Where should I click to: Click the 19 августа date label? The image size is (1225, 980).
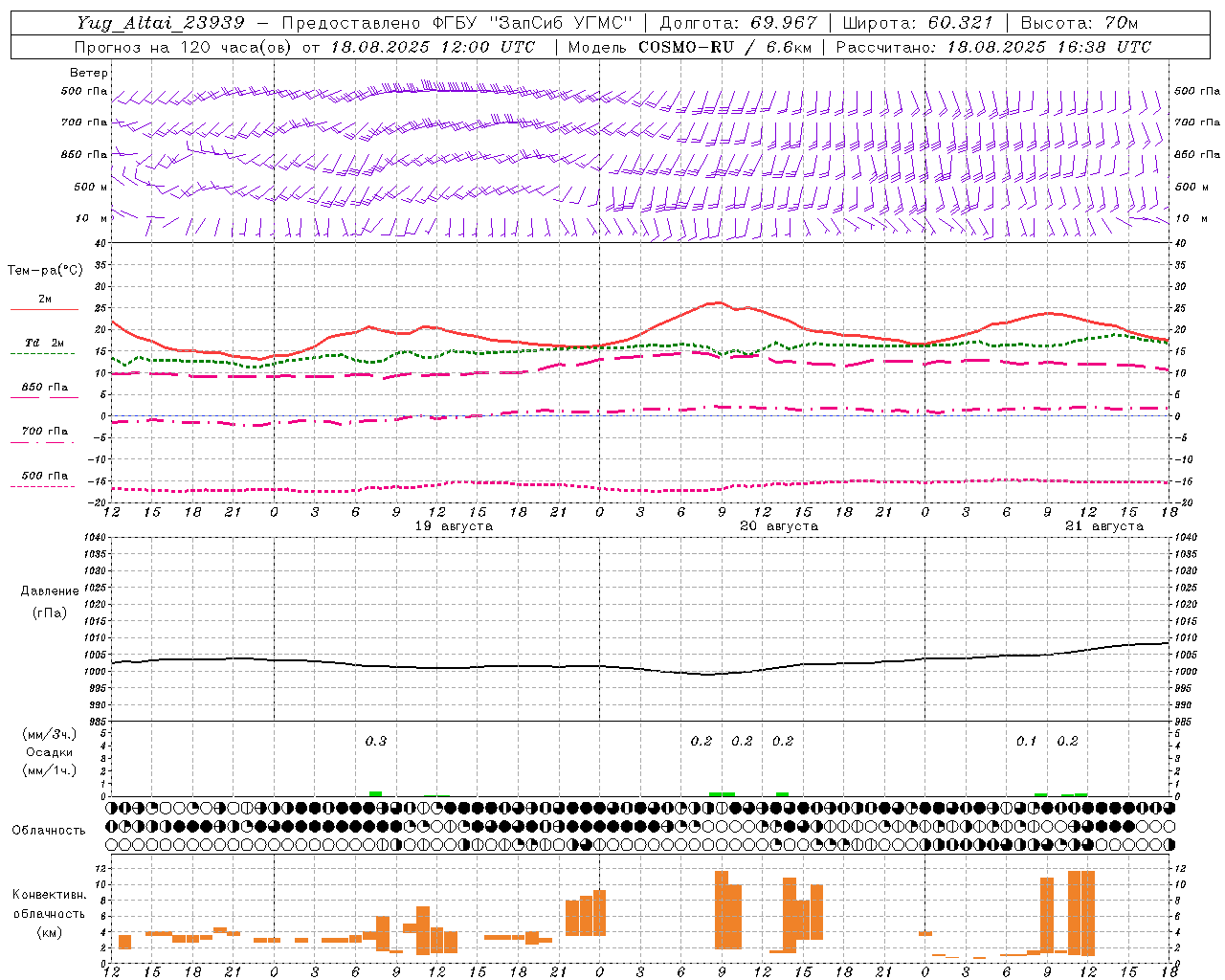(454, 526)
